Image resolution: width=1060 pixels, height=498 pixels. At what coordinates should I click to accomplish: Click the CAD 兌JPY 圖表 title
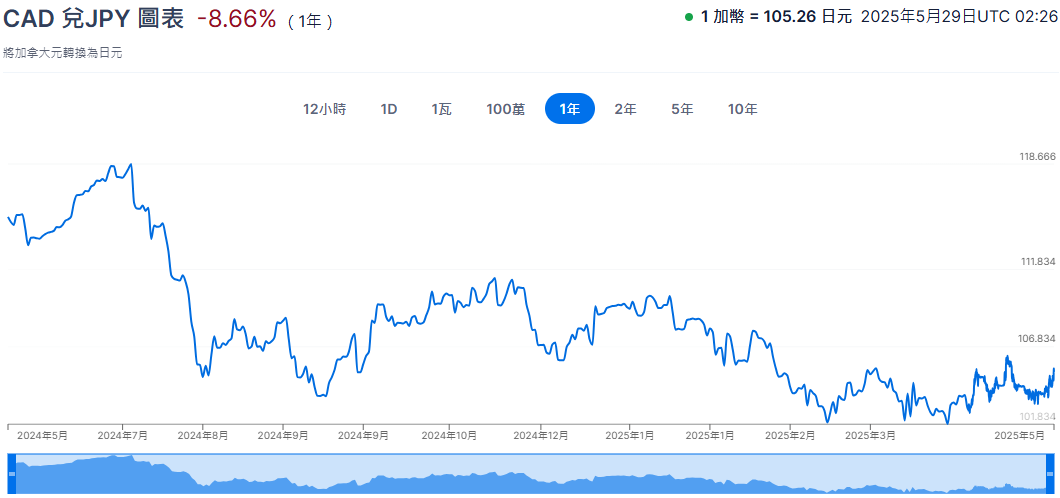[x=93, y=19]
